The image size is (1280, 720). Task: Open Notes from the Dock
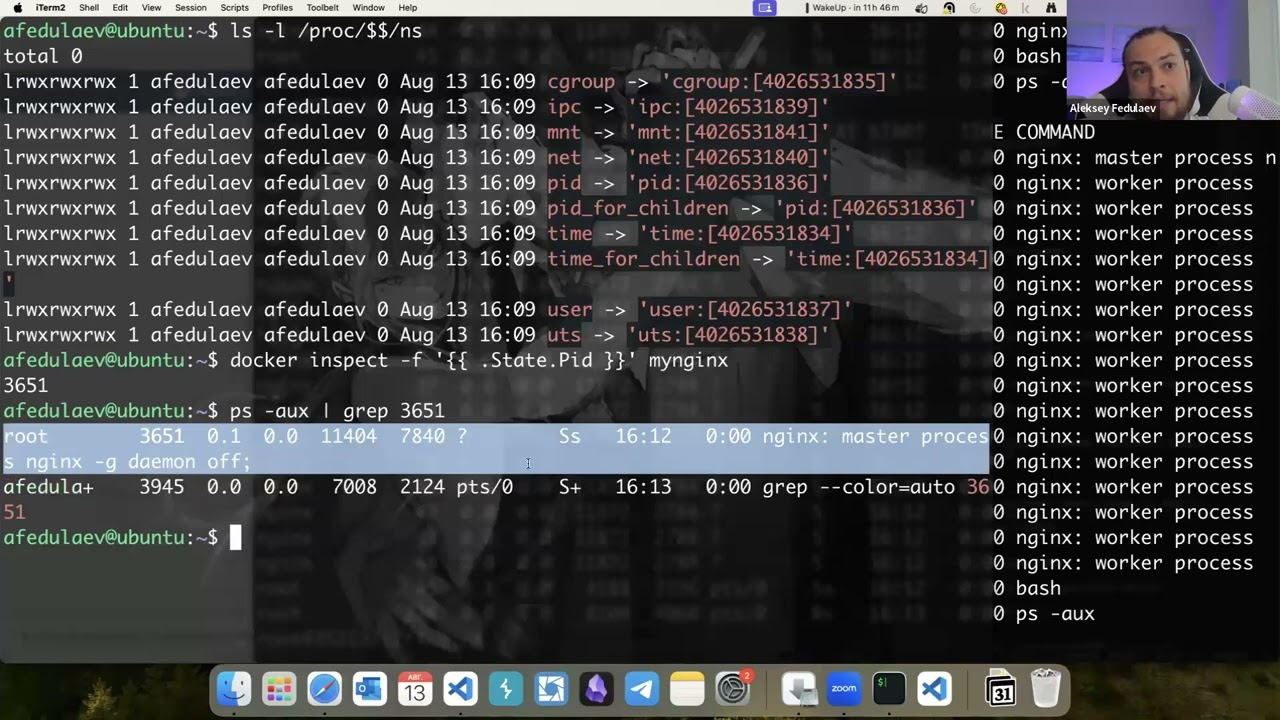coord(687,689)
